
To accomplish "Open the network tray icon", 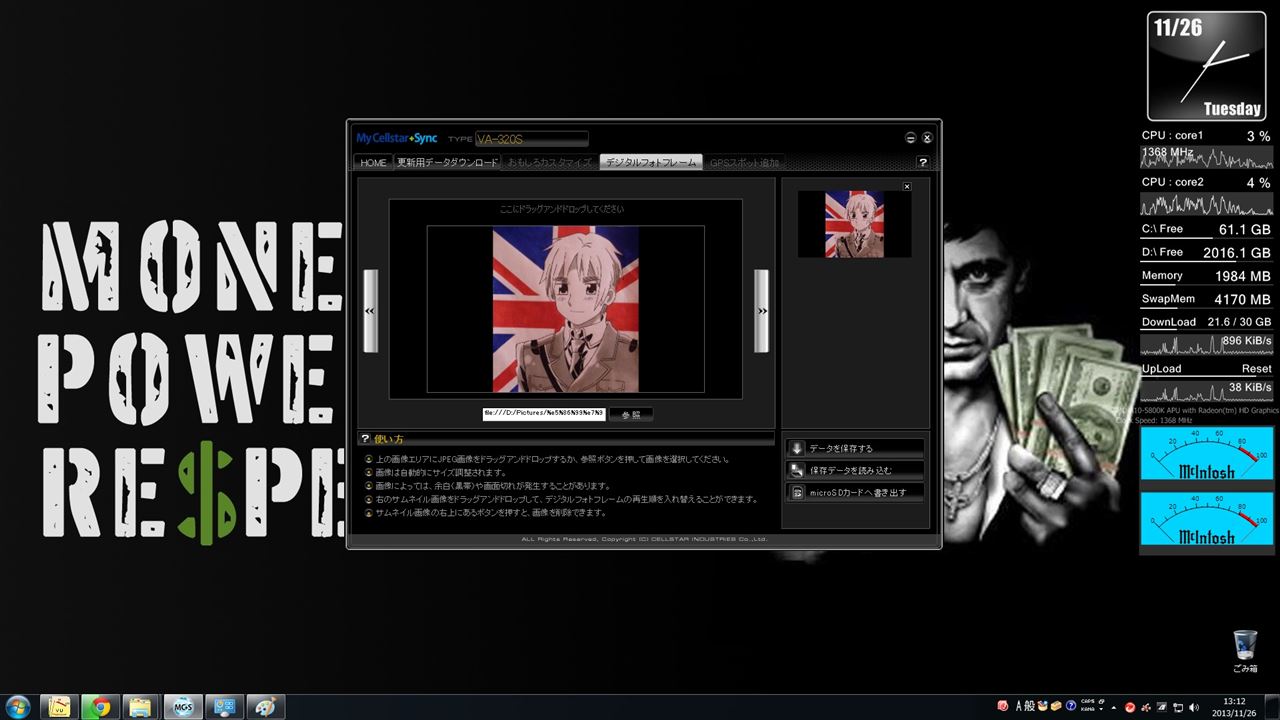I will (1178, 707).
